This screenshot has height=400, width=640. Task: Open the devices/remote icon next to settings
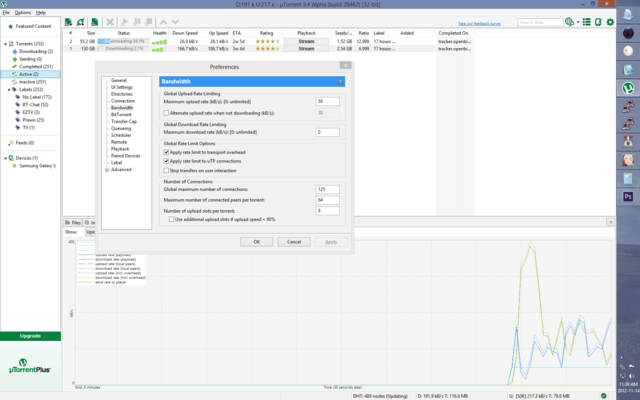tap(598, 22)
